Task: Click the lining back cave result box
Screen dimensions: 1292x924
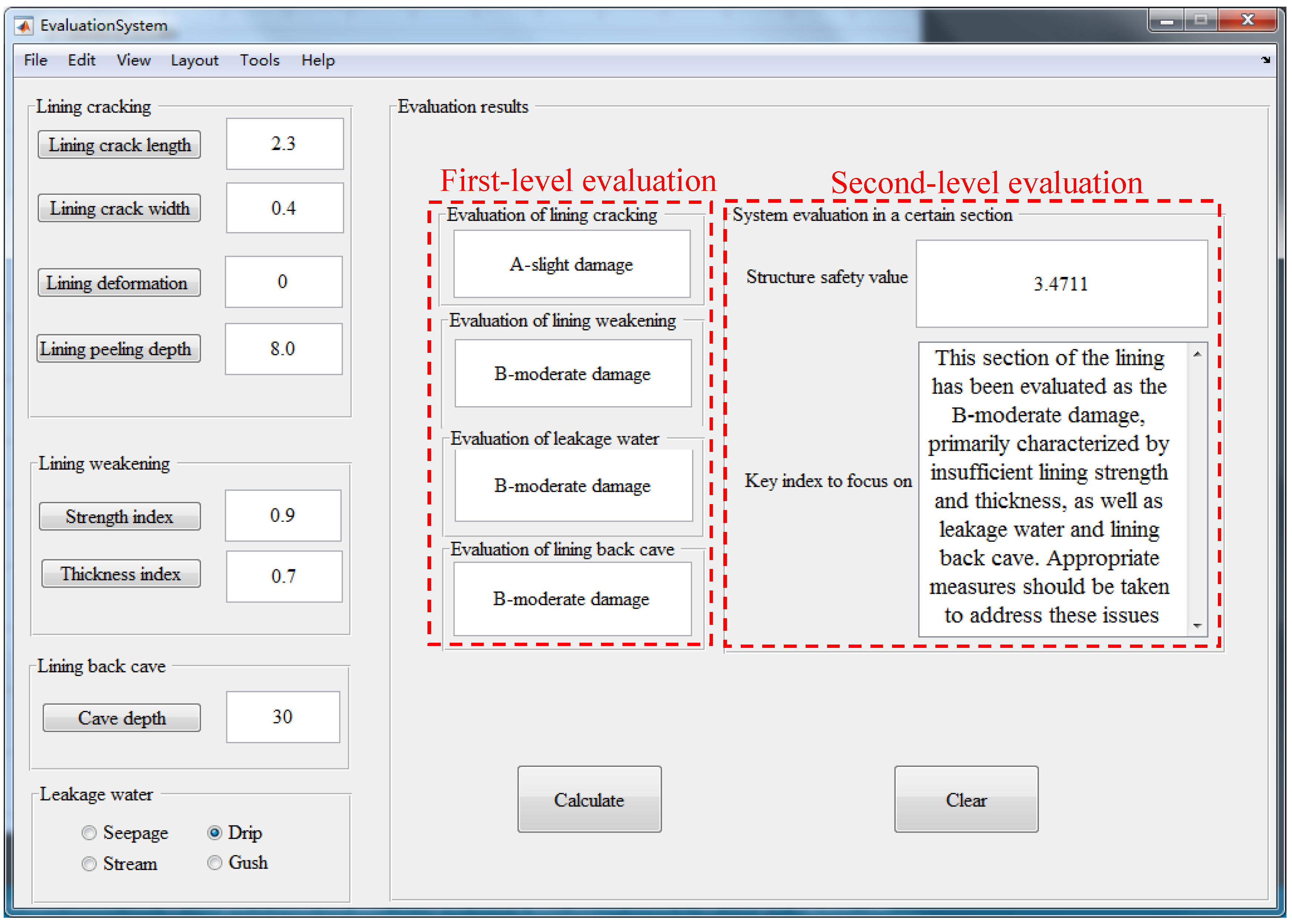Action: click(572, 599)
